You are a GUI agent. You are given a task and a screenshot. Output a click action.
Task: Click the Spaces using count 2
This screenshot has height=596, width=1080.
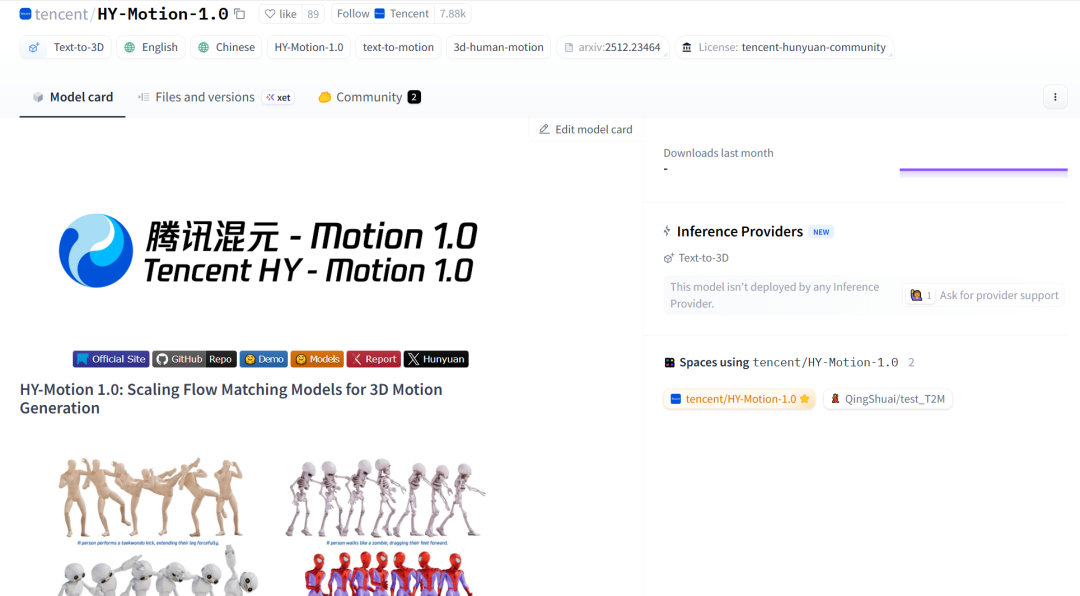pyautogui.click(x=911, y=362)
